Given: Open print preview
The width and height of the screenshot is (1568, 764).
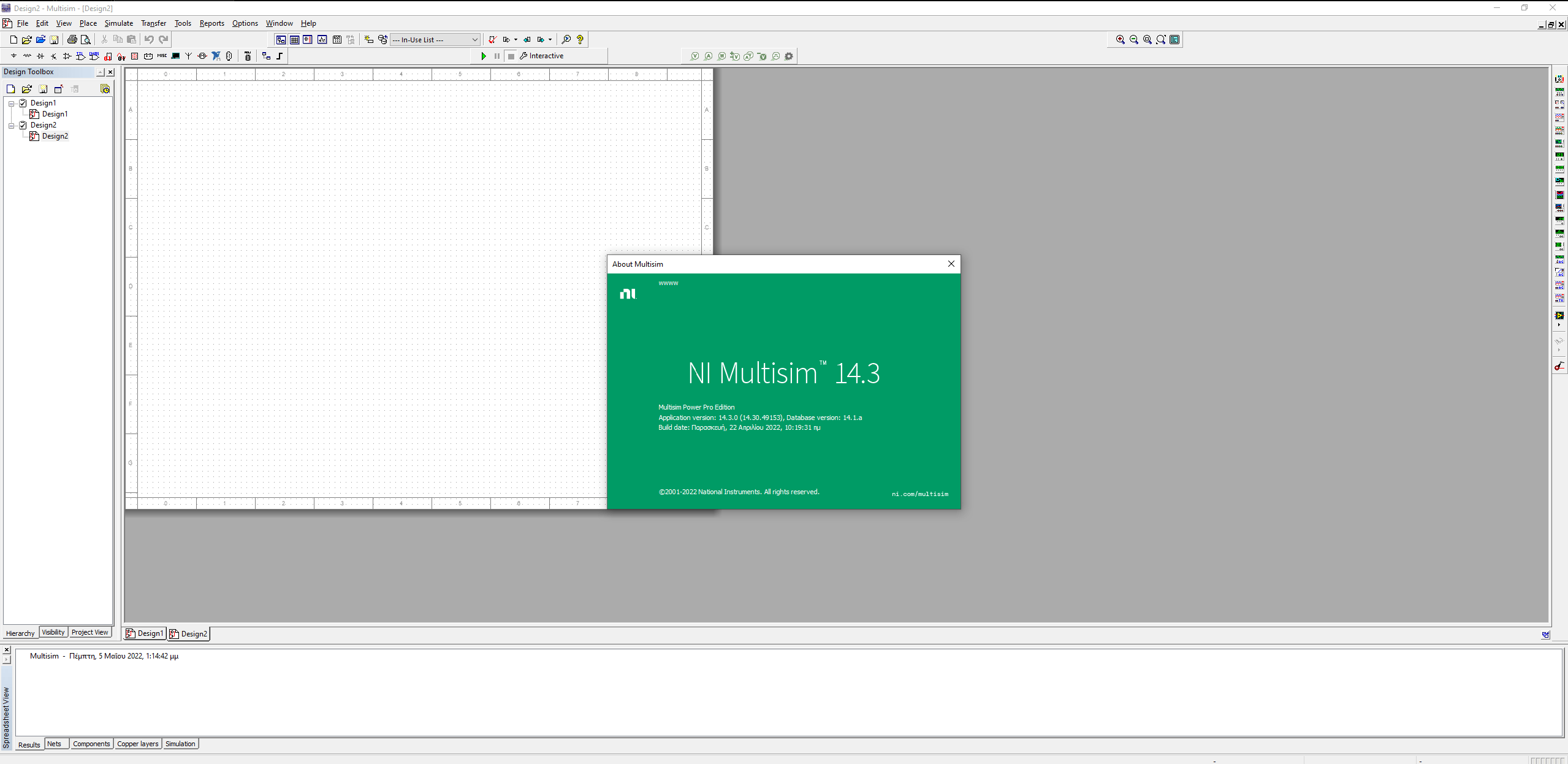Looking at the screenshot, I should 86,39.
